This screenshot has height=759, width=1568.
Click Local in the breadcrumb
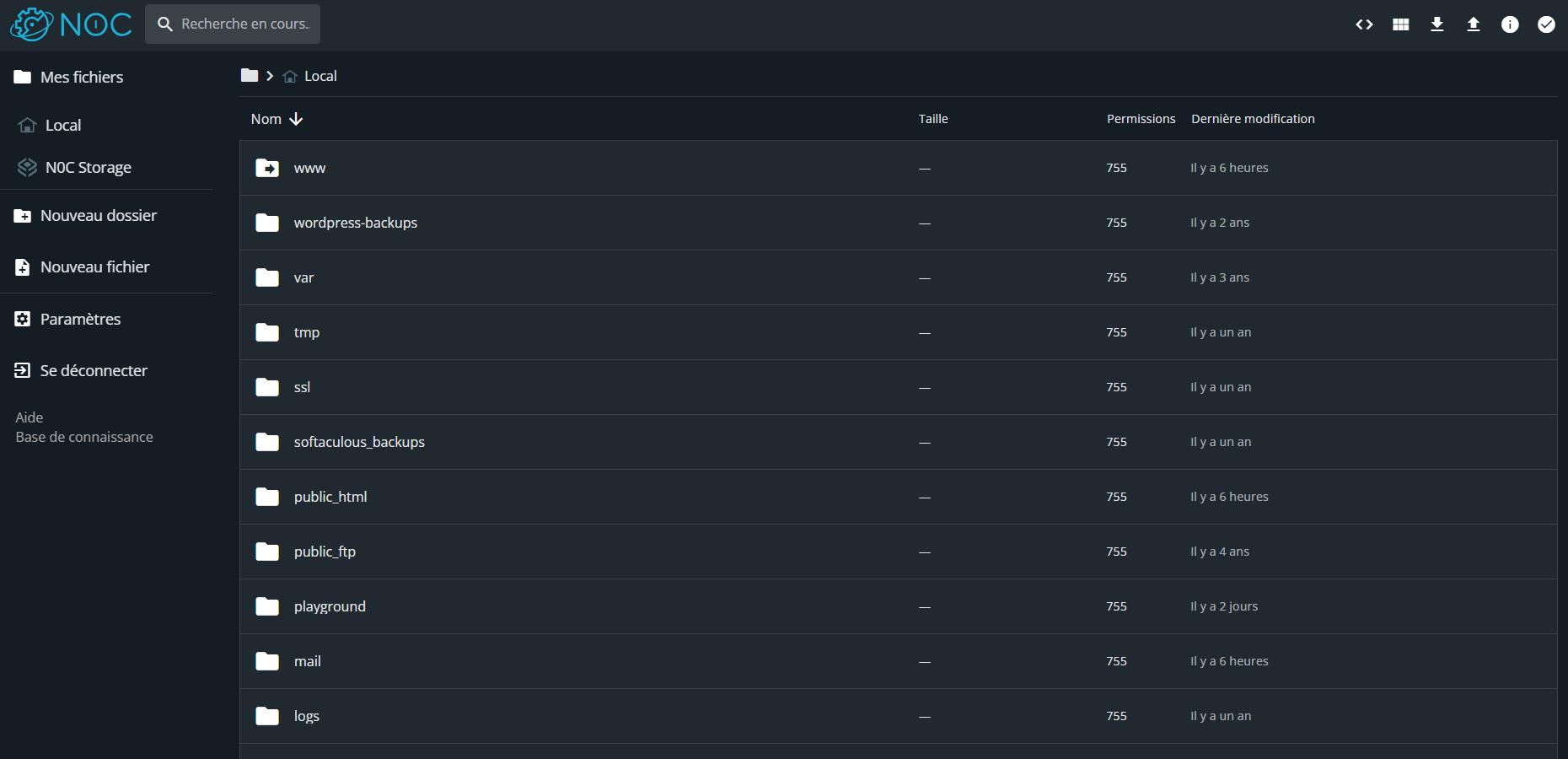[320, 76]
